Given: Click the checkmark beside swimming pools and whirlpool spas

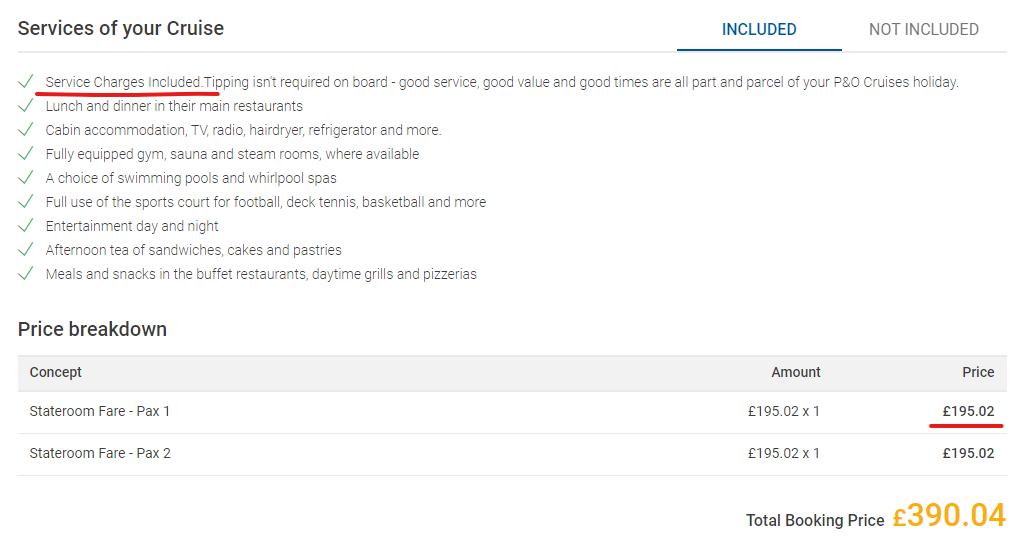Looking at the screenshot, I should (x=26, y=178).
